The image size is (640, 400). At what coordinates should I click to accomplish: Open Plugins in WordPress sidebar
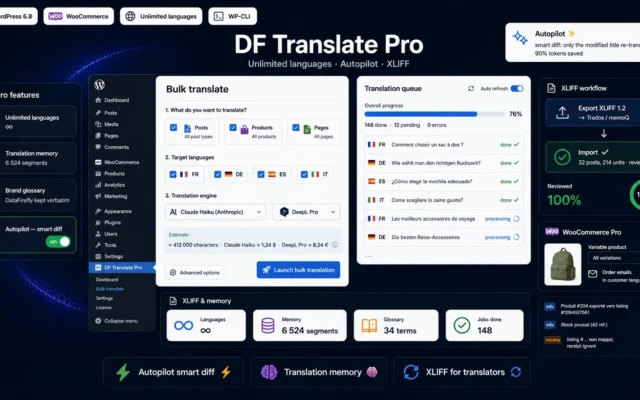pyautogui.click(x=108, y=222)
